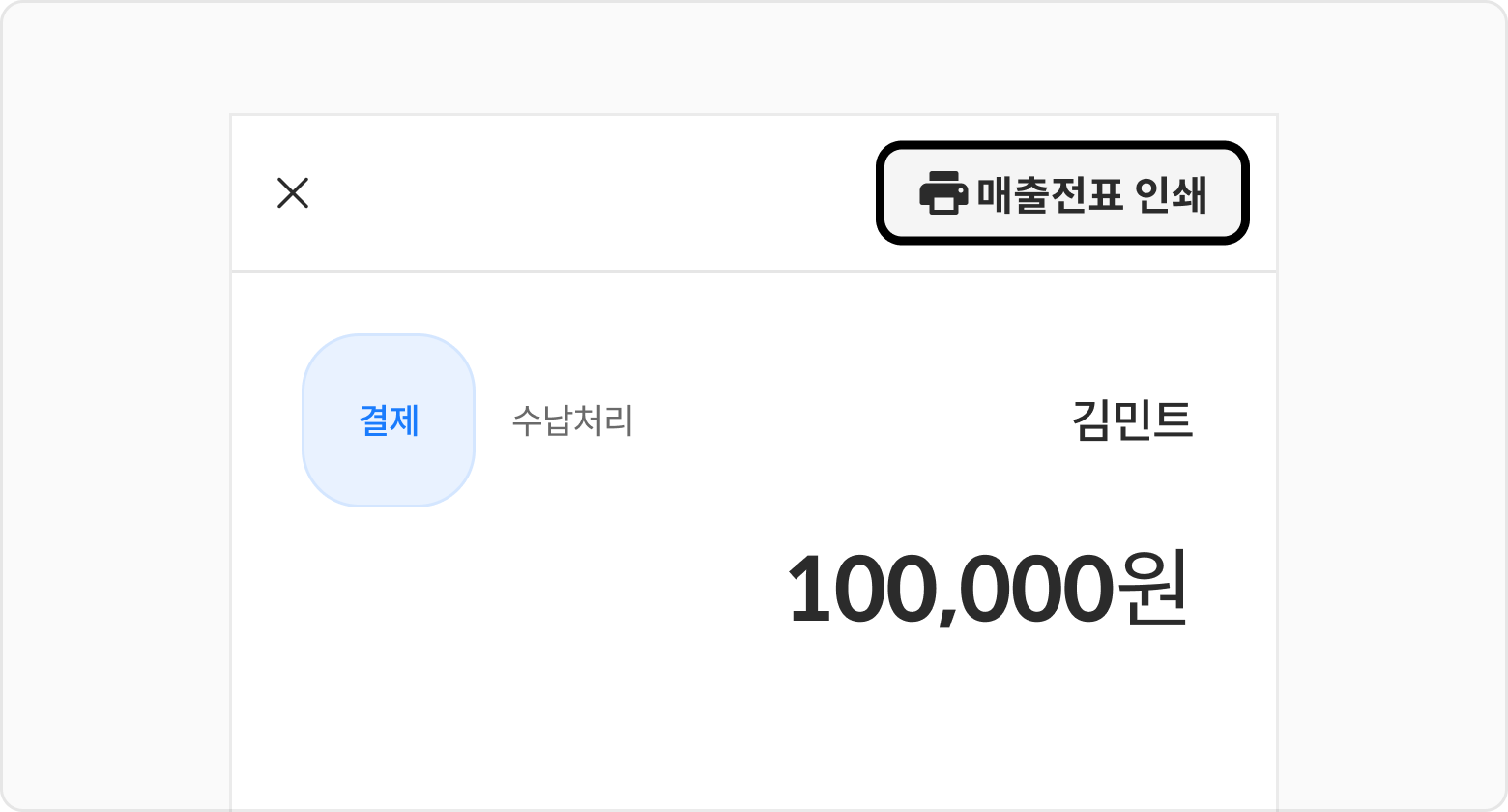Click the printer icon
The width and height of the screenshot is (1508, 812).
942,193
